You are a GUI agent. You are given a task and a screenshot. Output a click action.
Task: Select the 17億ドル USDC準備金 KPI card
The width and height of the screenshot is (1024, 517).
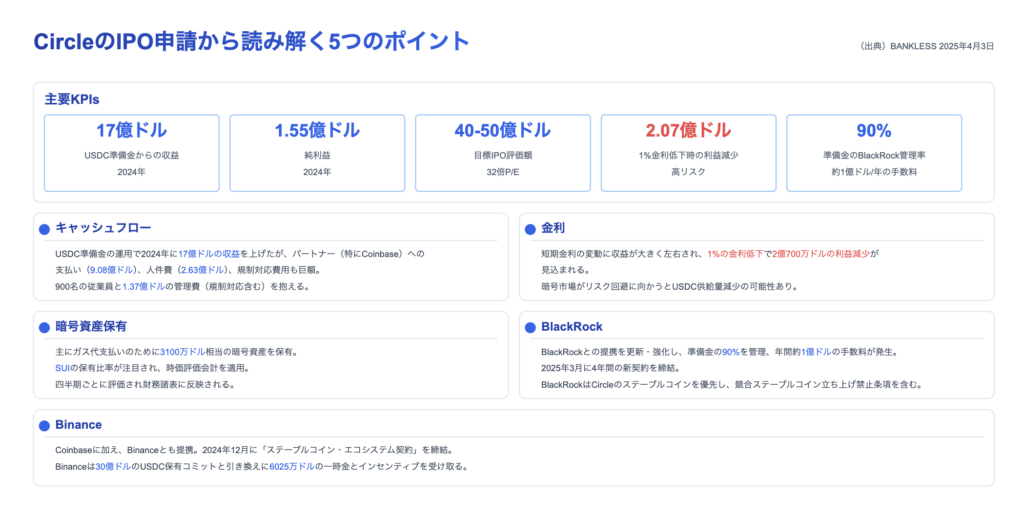pyautogui.click(x=131, y=152)
